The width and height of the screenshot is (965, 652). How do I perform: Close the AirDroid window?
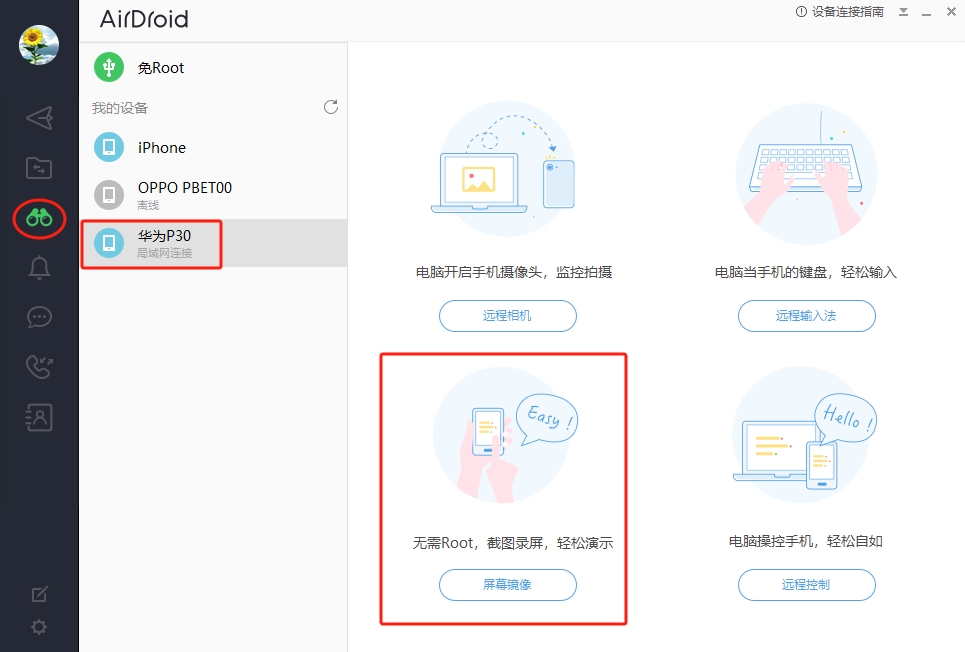coord(951,12)
